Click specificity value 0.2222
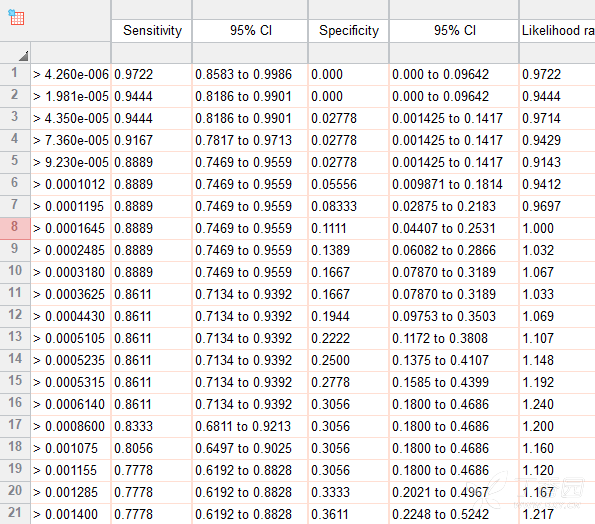This screenshot has height=524, width=595. [x=349, y=338]
